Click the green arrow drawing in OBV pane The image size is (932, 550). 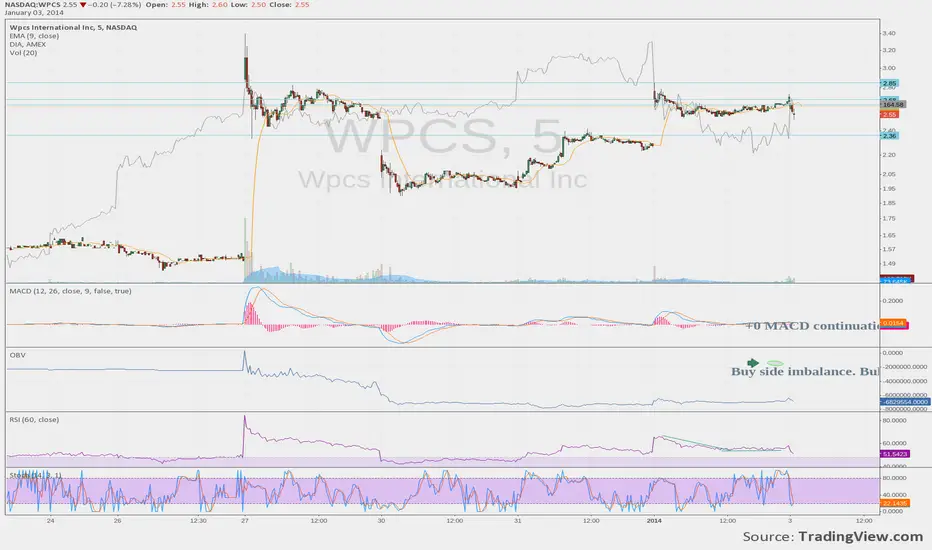[753, 363]
